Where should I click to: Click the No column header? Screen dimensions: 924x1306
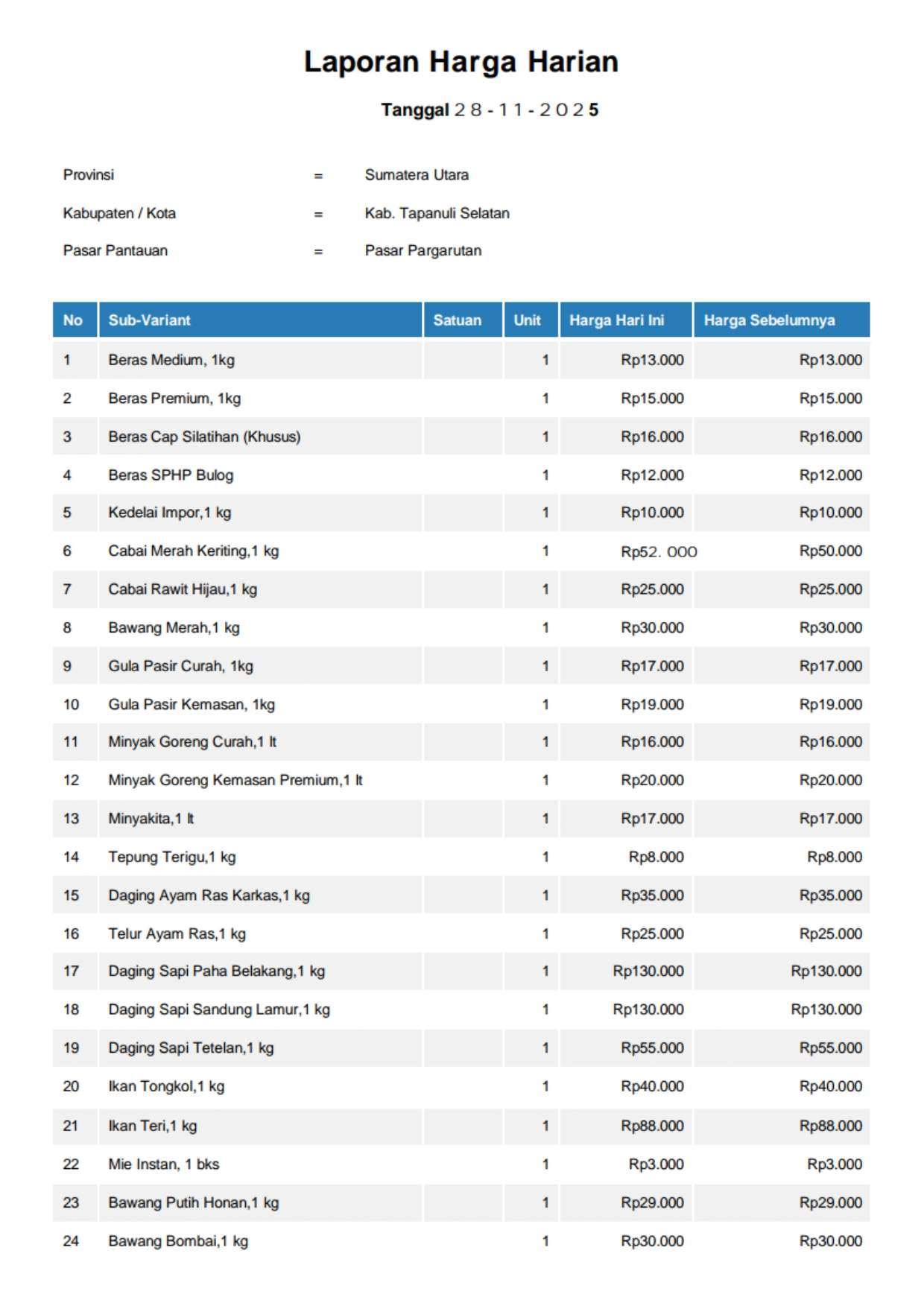(73, 320)
